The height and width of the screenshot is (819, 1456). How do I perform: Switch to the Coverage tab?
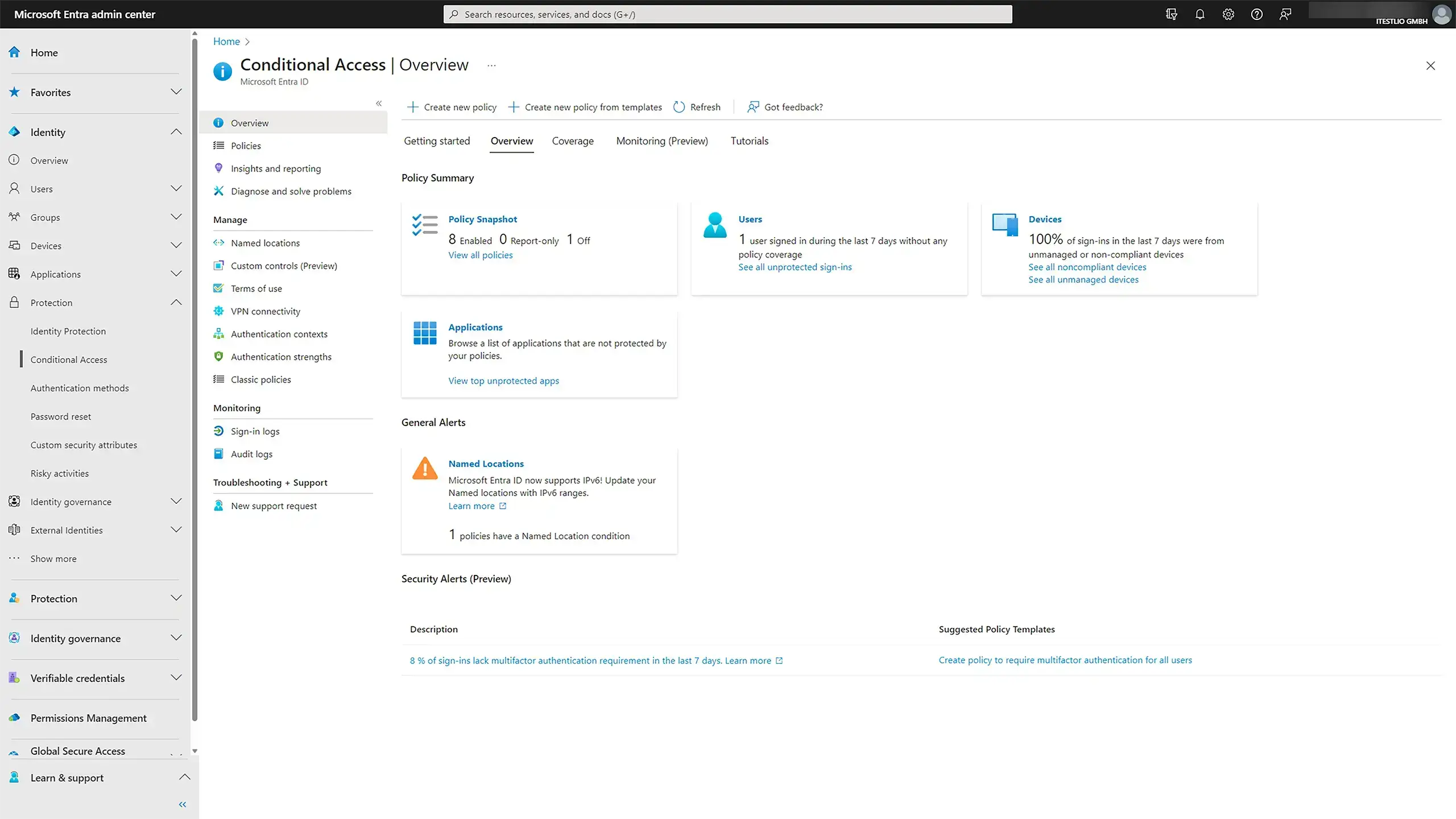(573, 141)
